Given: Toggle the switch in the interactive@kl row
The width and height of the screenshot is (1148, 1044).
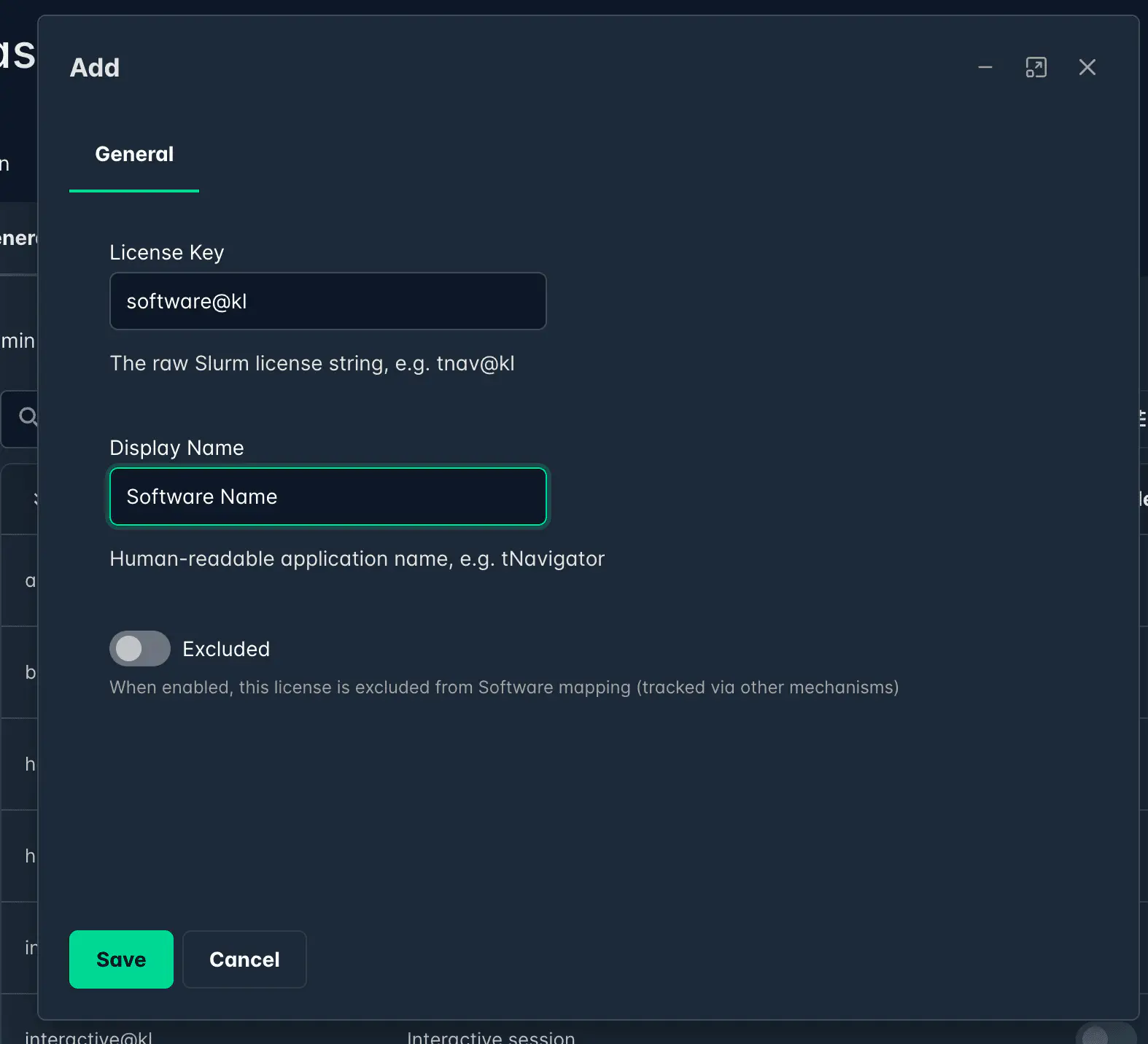Looking at the screenshot, I should coord(1104,1036).
